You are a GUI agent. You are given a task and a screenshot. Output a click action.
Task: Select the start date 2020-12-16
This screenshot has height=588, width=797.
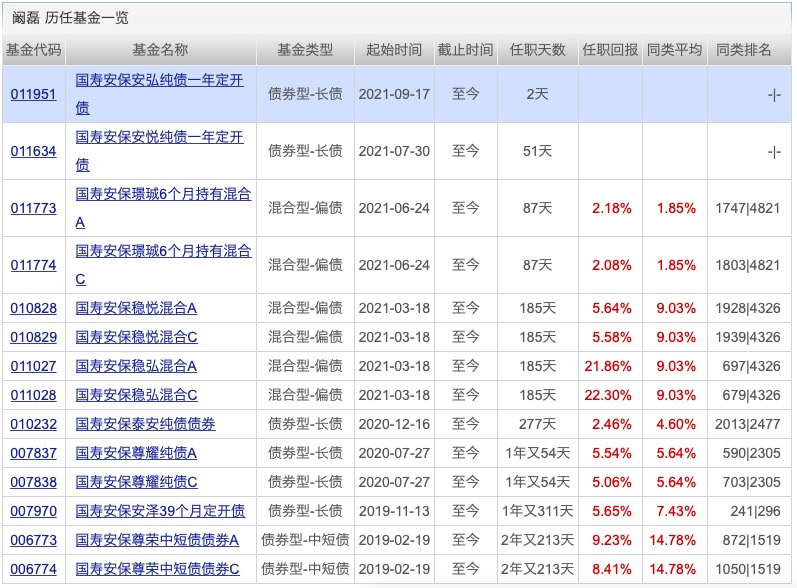394,424
